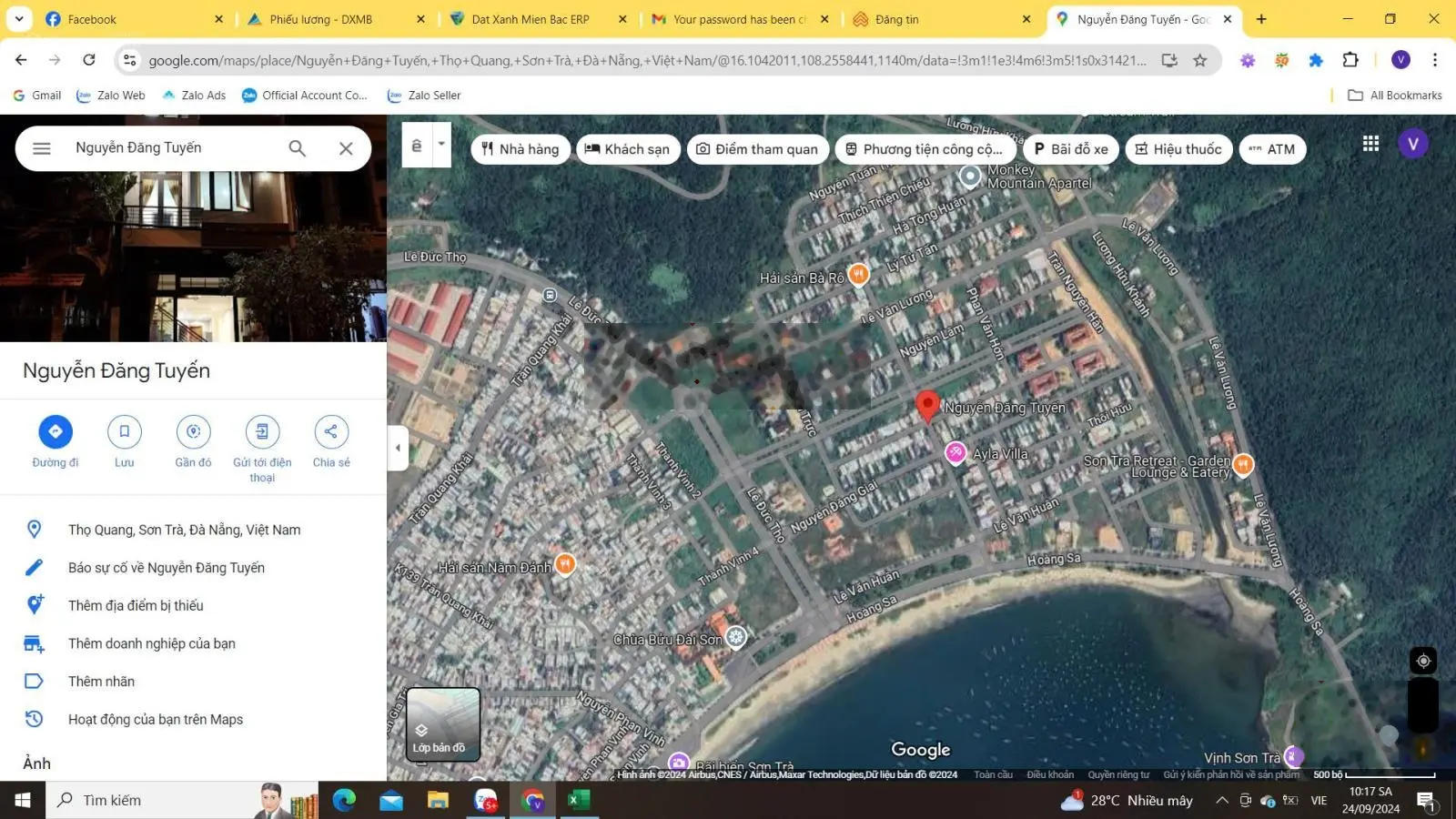Filter by Khách sạn hotels
The height and width of the screenshot is (819, 1456).
point(628,149)
